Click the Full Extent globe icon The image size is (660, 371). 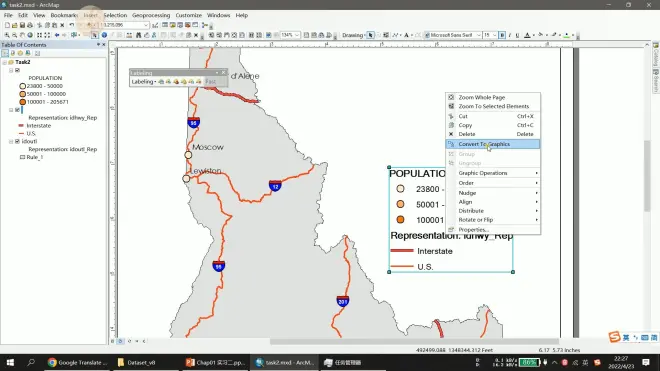30,35
